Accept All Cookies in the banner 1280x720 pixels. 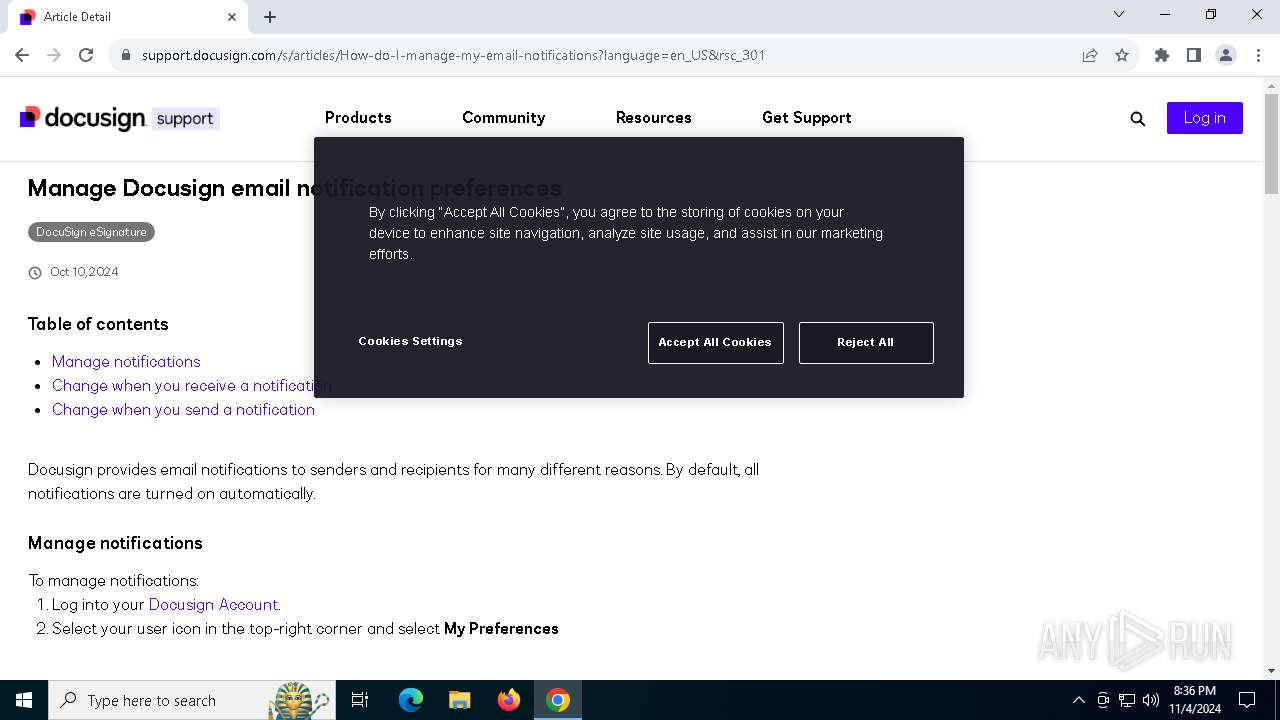point(716,342)
